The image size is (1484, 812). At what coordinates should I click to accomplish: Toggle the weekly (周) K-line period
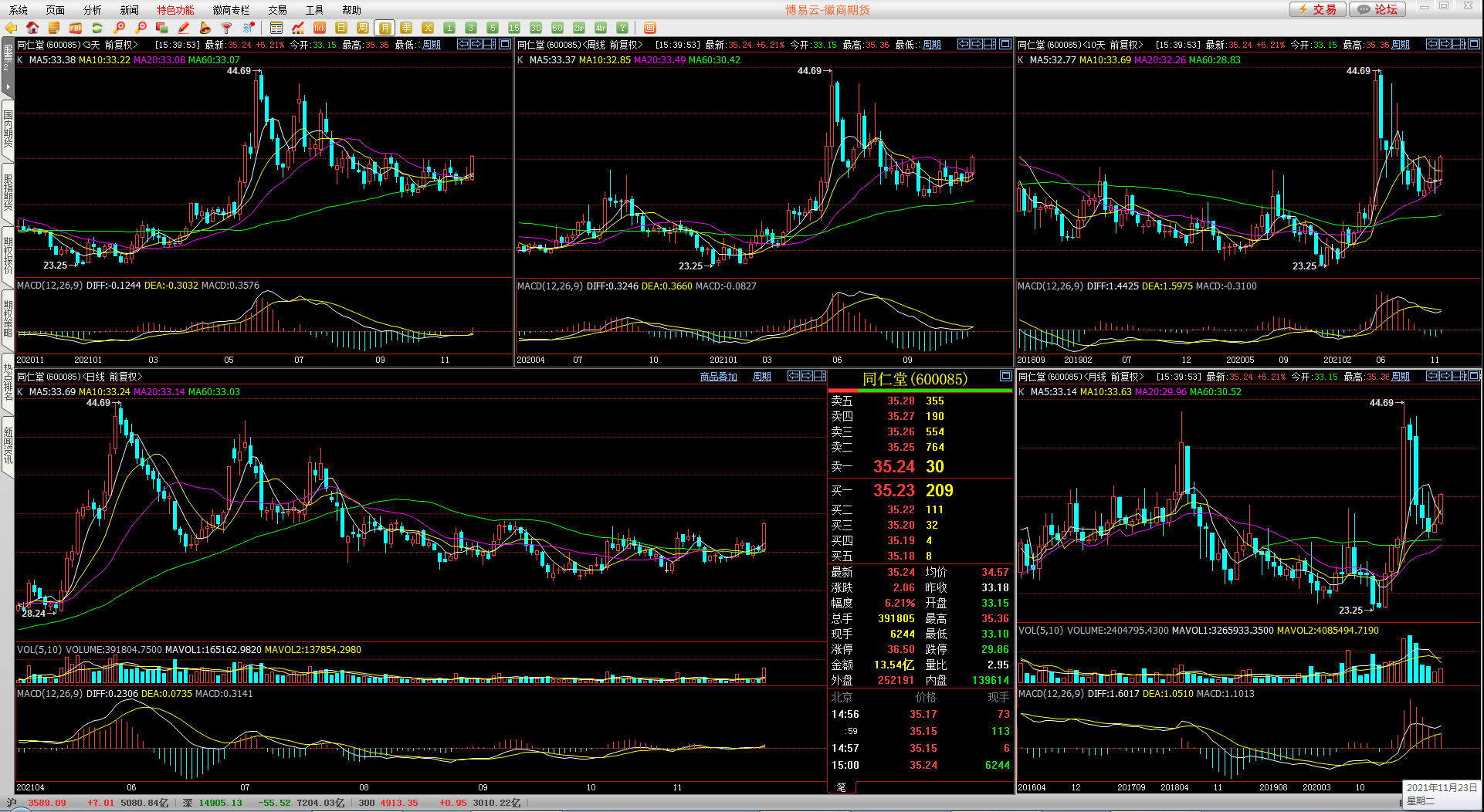tap(363, 28)
